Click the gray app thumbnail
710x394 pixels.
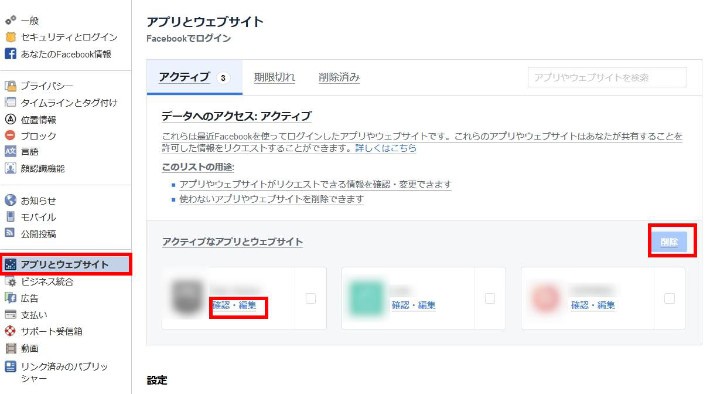(188, 298)
